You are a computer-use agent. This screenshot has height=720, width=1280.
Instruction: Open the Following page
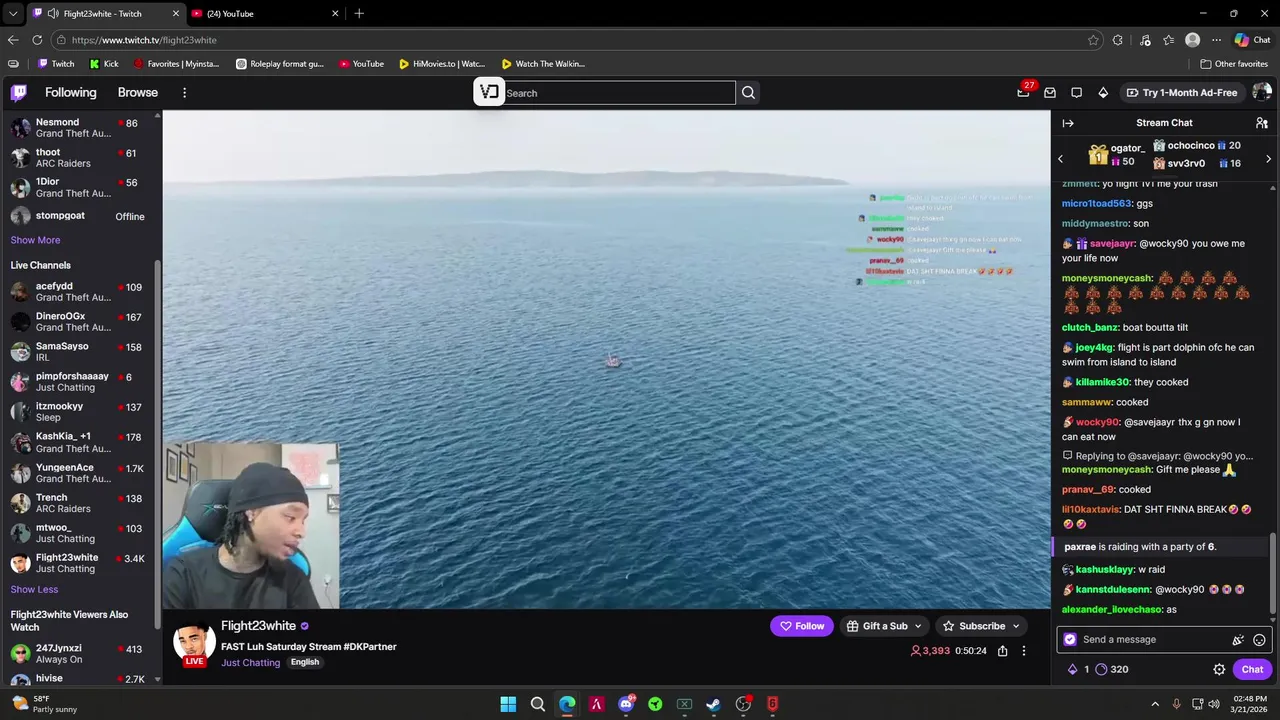pos(71,92)
